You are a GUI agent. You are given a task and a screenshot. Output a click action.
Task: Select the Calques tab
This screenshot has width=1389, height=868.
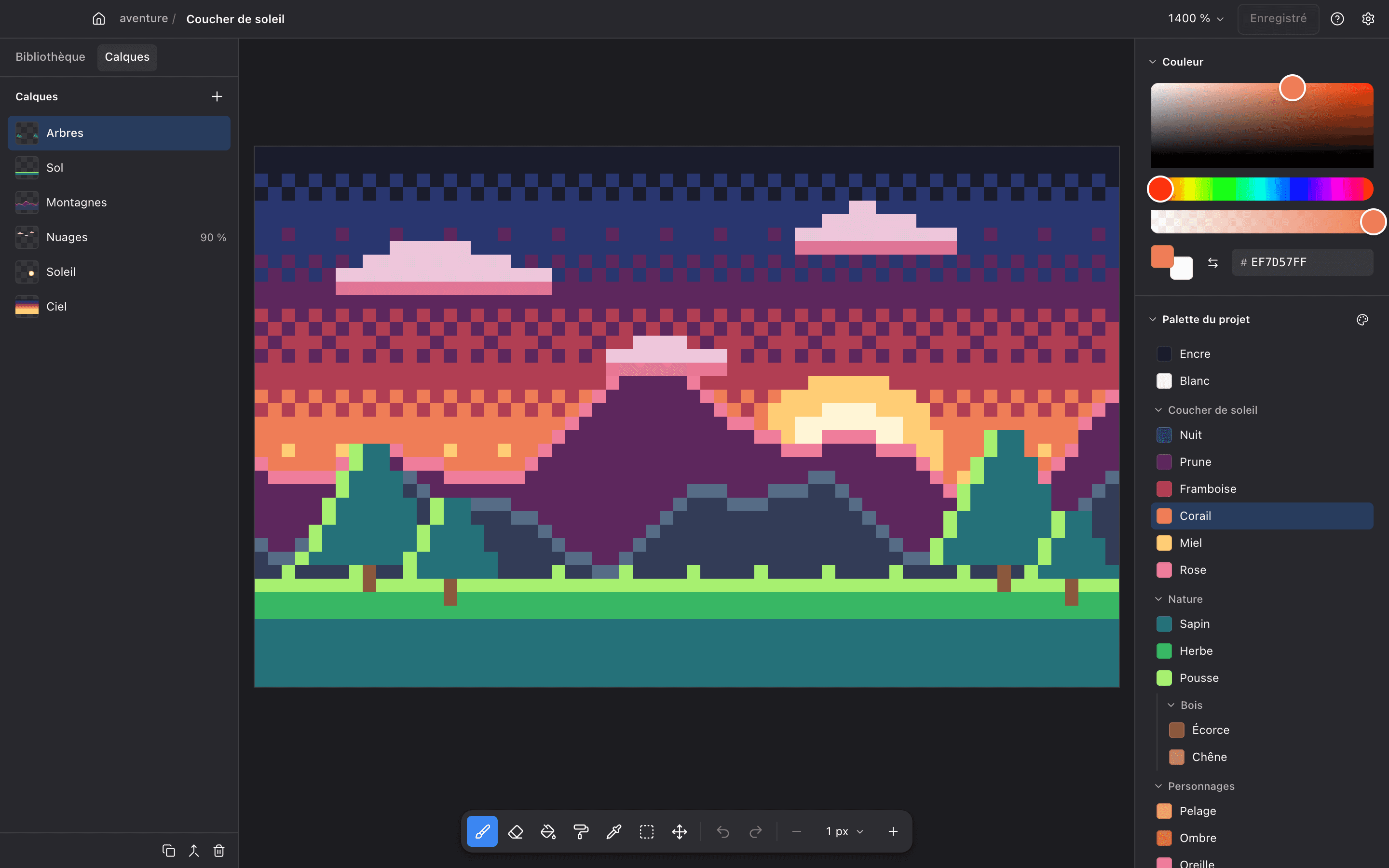click(127, 57)
